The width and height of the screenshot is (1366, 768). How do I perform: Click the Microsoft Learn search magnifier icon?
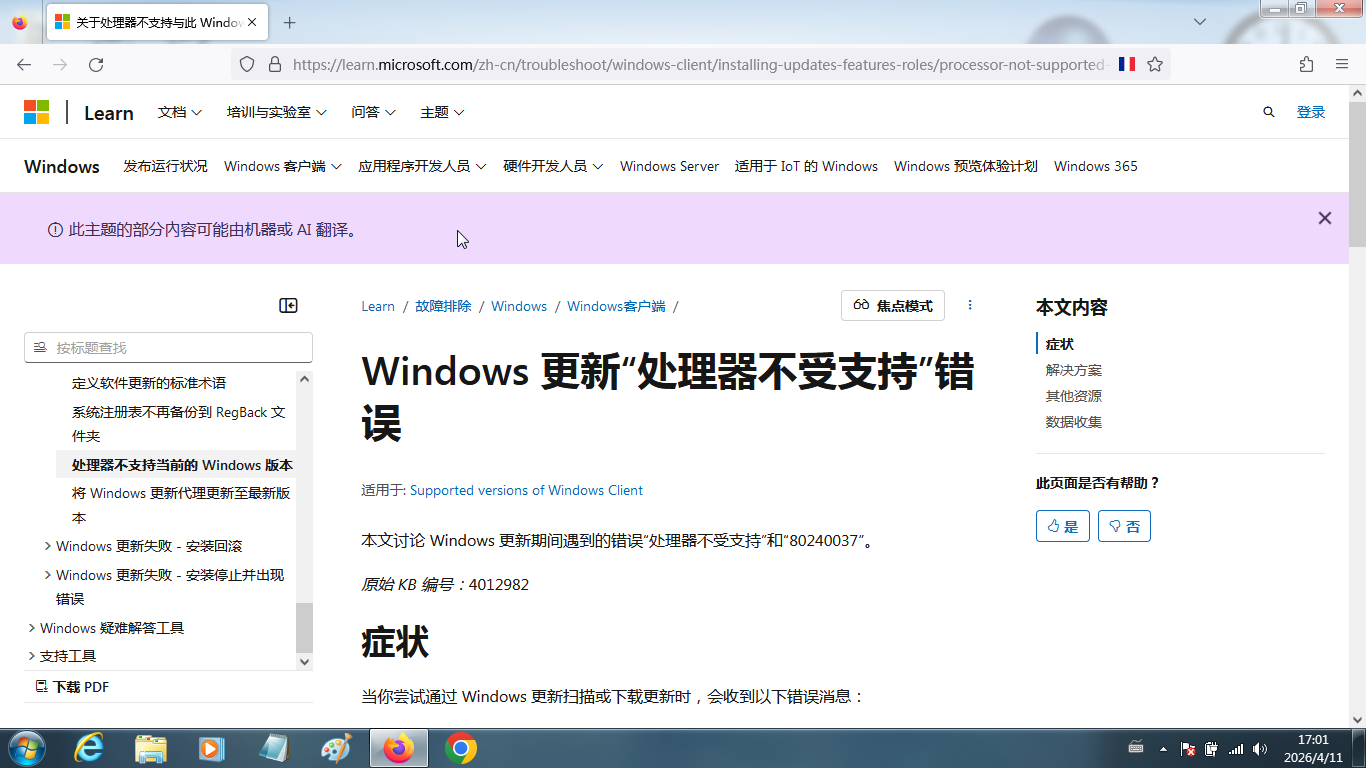click(1269, 113)
